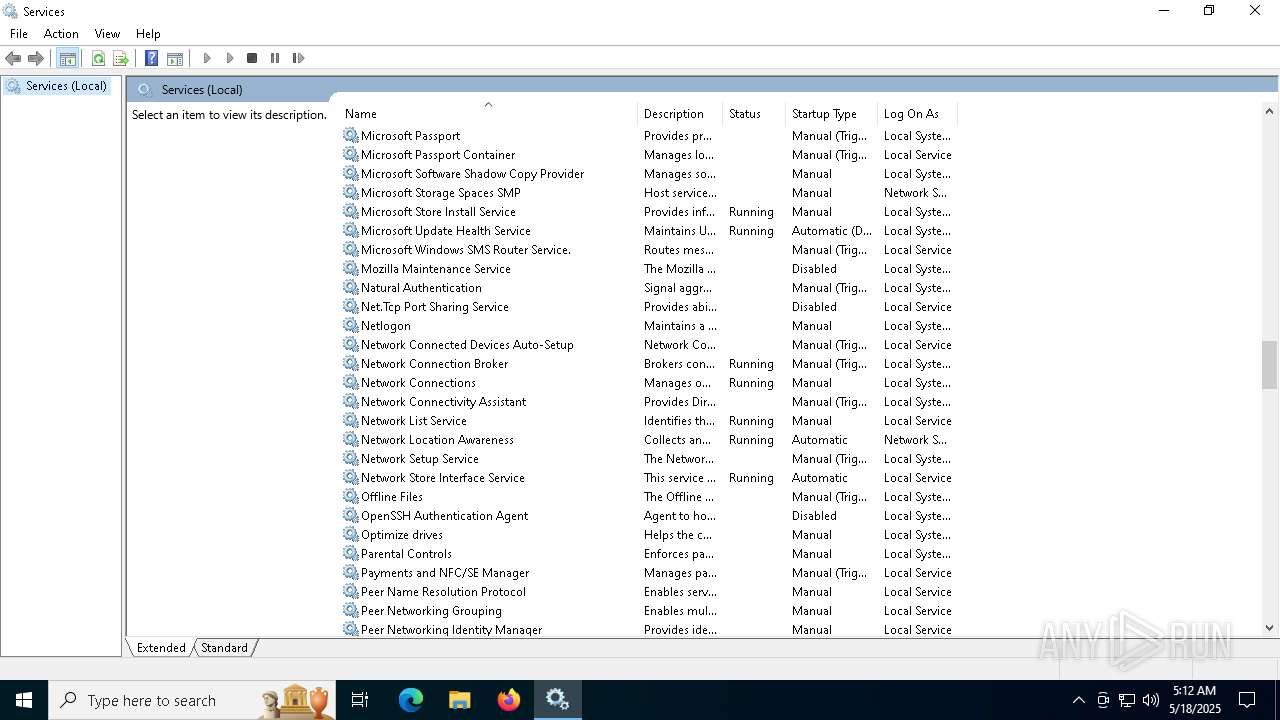
Task: Open the Action menu
Action: tap(61, 34)
